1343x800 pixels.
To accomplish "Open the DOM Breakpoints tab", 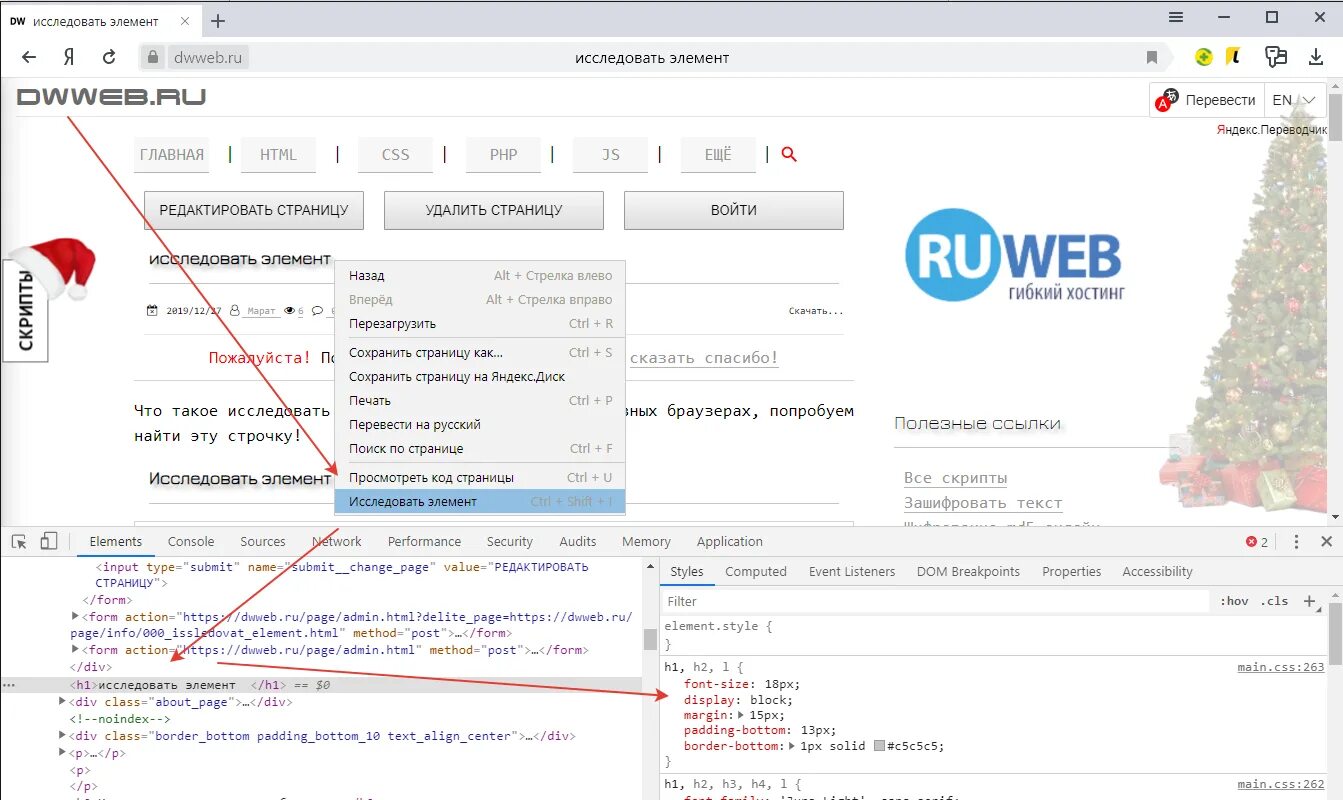I will pos(968,571).
